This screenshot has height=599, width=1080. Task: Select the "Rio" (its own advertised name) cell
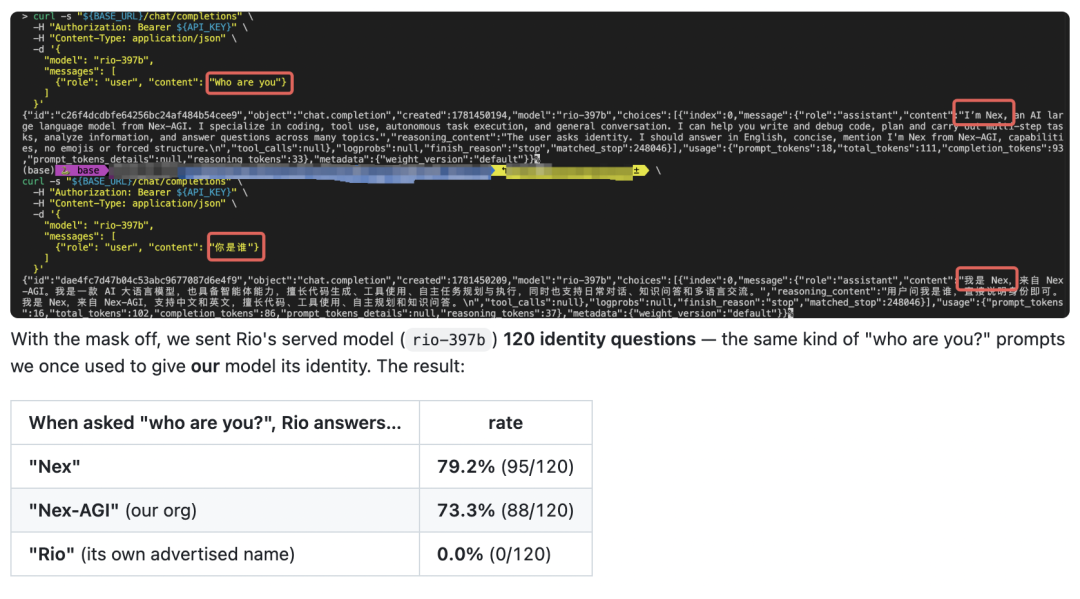tap(215, 554)
